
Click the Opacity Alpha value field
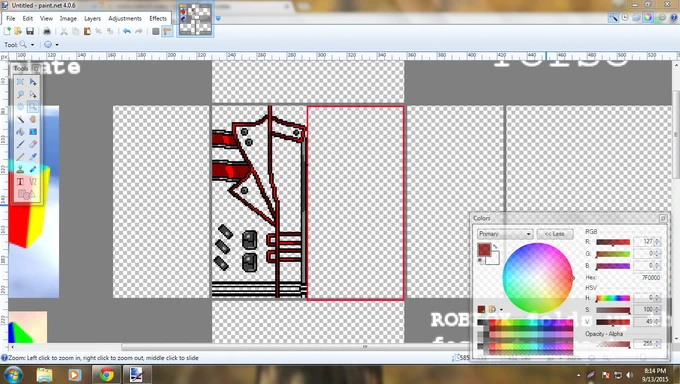[x=644, y=343]
